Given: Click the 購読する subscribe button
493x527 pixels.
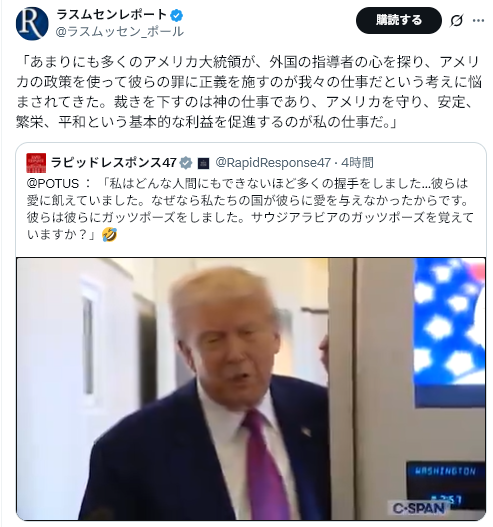Looking at the screenshot, I should 399,20.
